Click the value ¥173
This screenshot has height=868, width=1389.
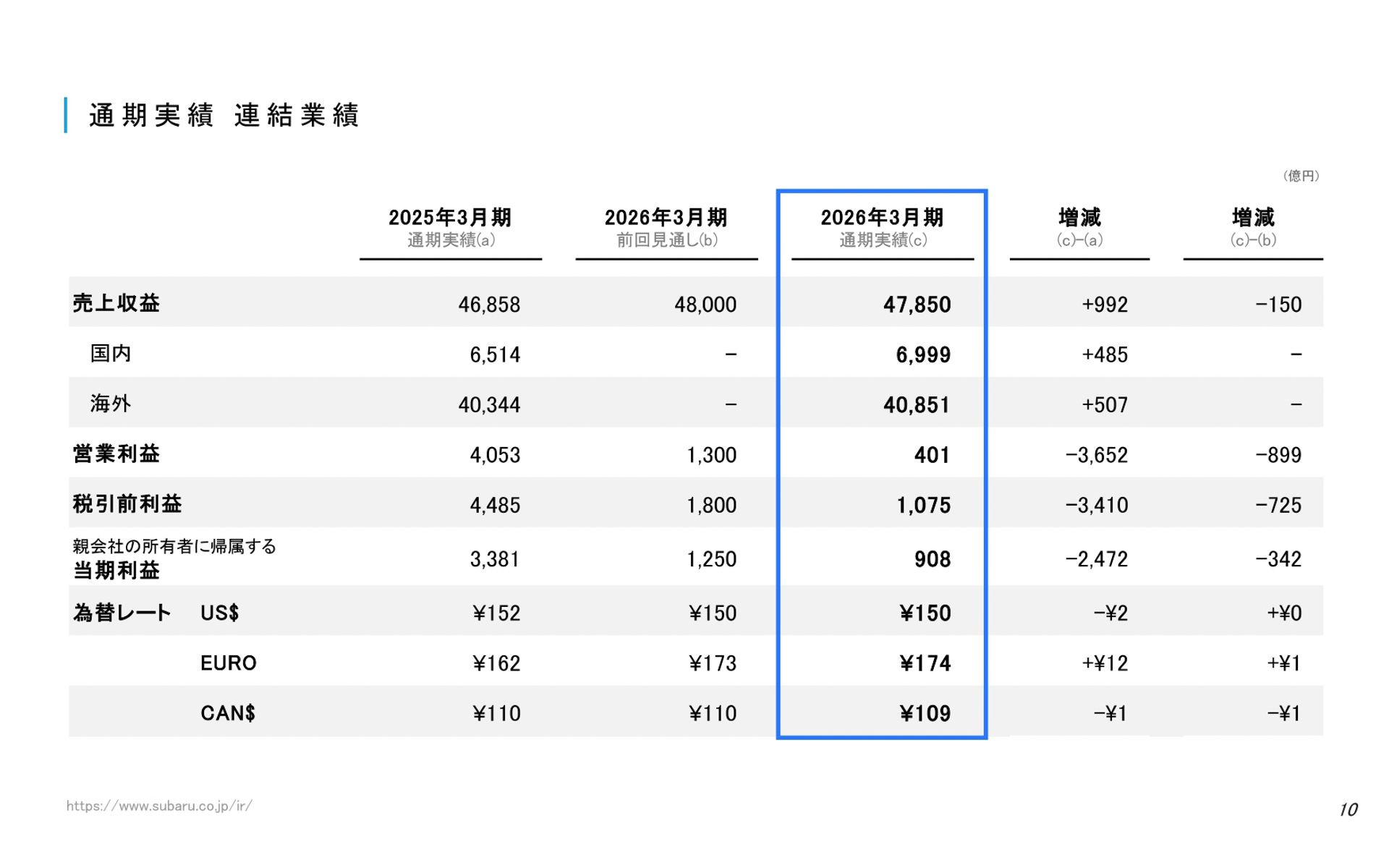(x=713, y=663)
